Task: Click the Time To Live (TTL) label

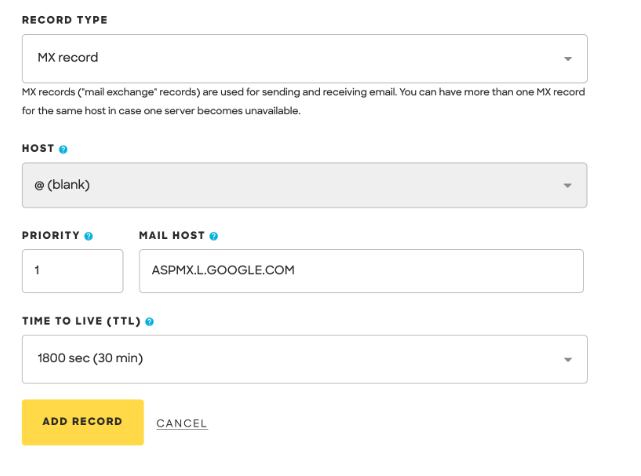Action: [x=81, y=322]
